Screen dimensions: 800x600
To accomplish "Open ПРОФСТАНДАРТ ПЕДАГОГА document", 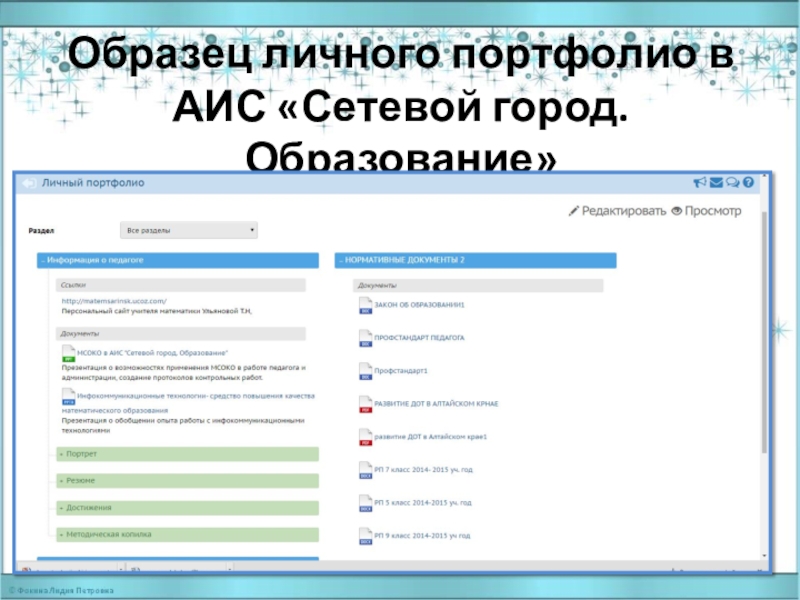I will [x=419, y=338].
